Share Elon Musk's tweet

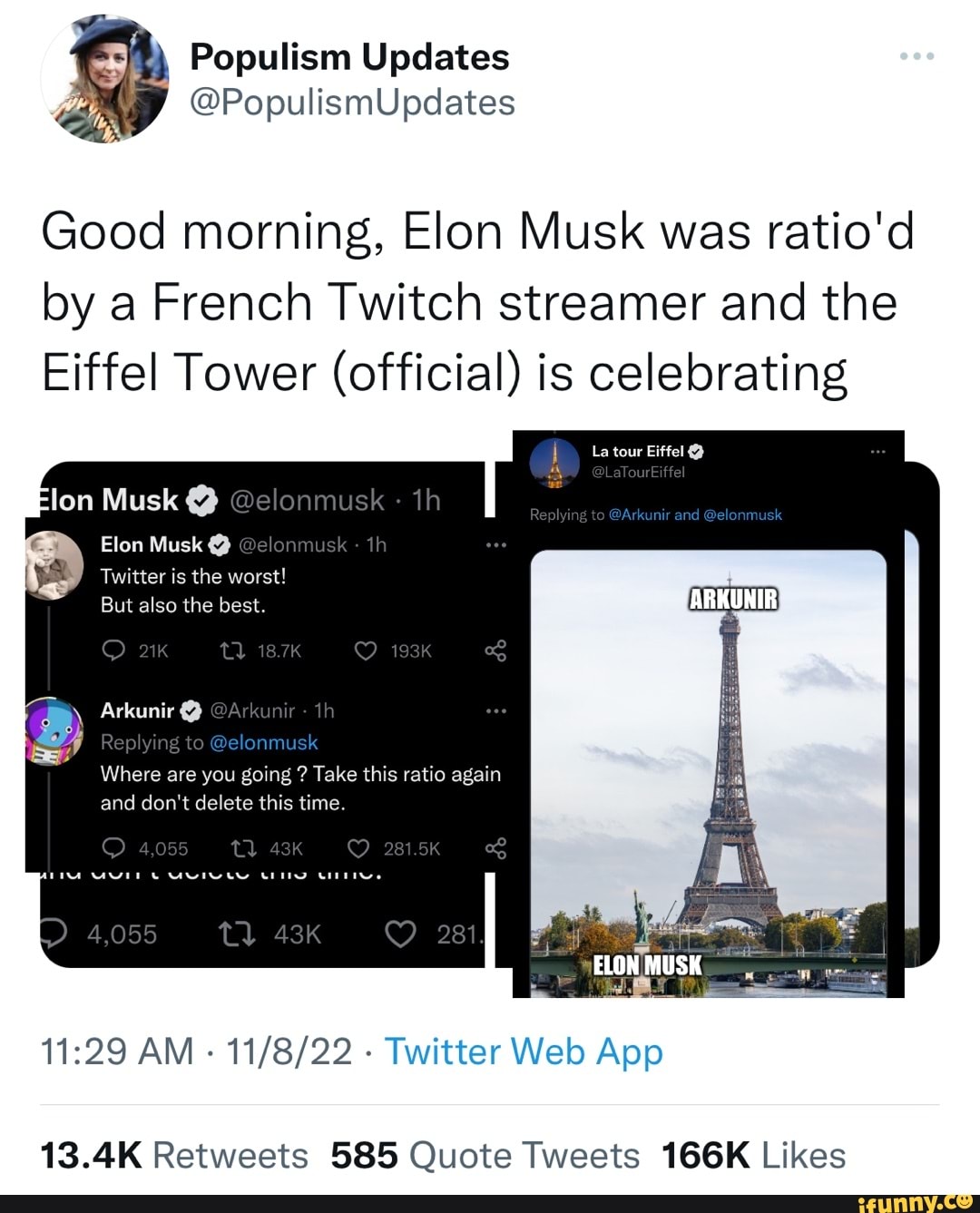(x=495, y=651)
